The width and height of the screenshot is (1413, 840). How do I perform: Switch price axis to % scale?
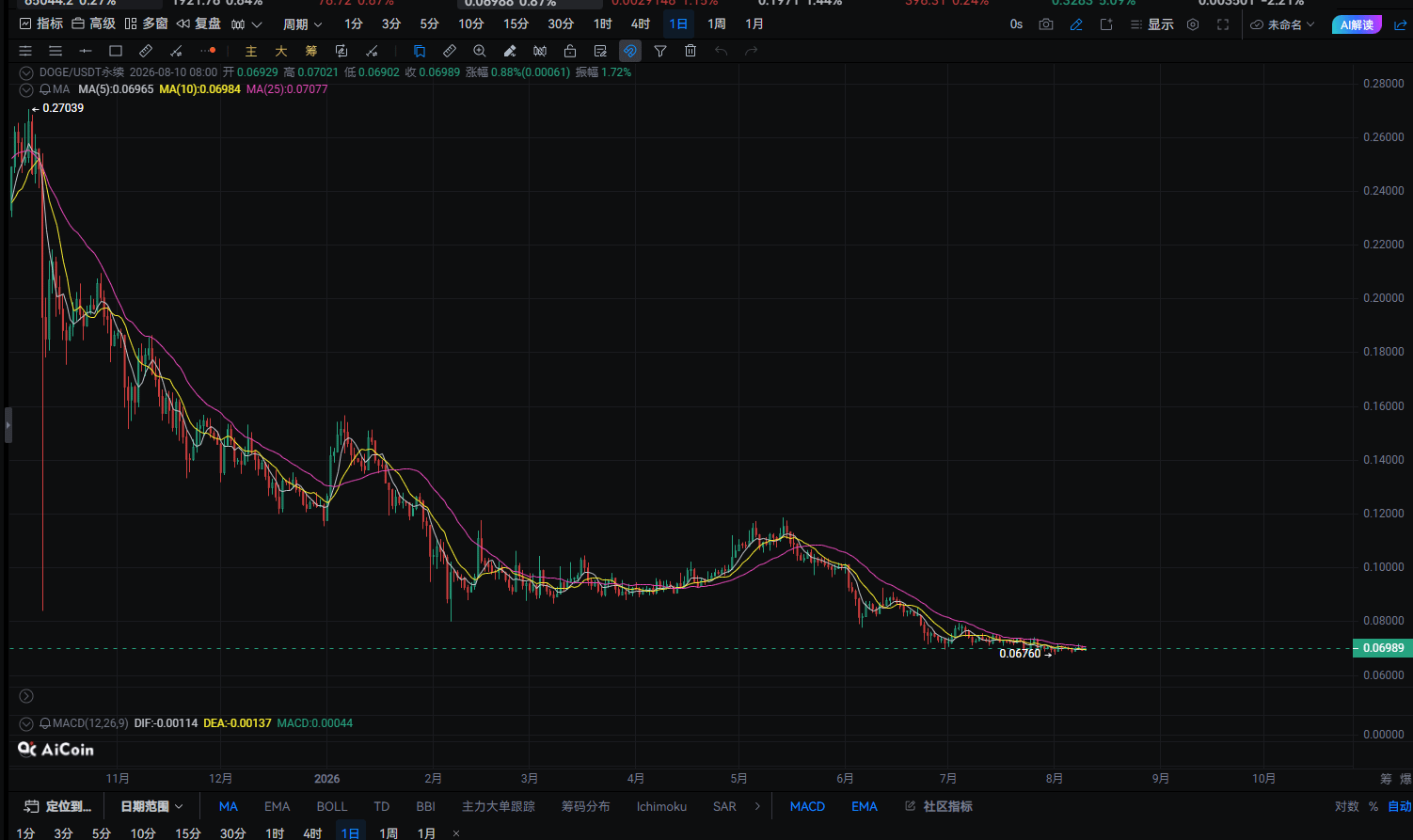coord(1373,806)
